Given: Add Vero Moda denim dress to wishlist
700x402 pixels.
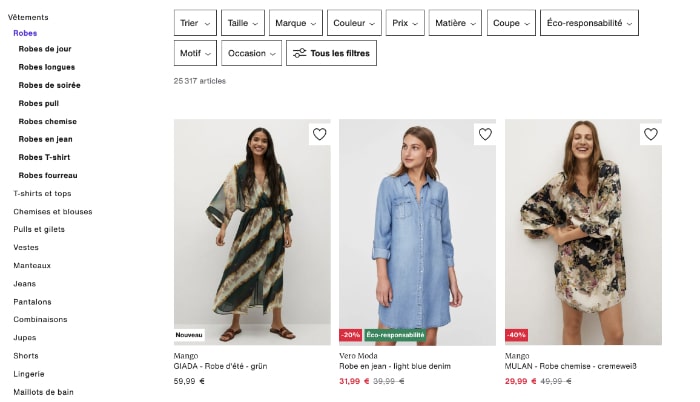Looking at the screenshot, I should coord(485,134).
